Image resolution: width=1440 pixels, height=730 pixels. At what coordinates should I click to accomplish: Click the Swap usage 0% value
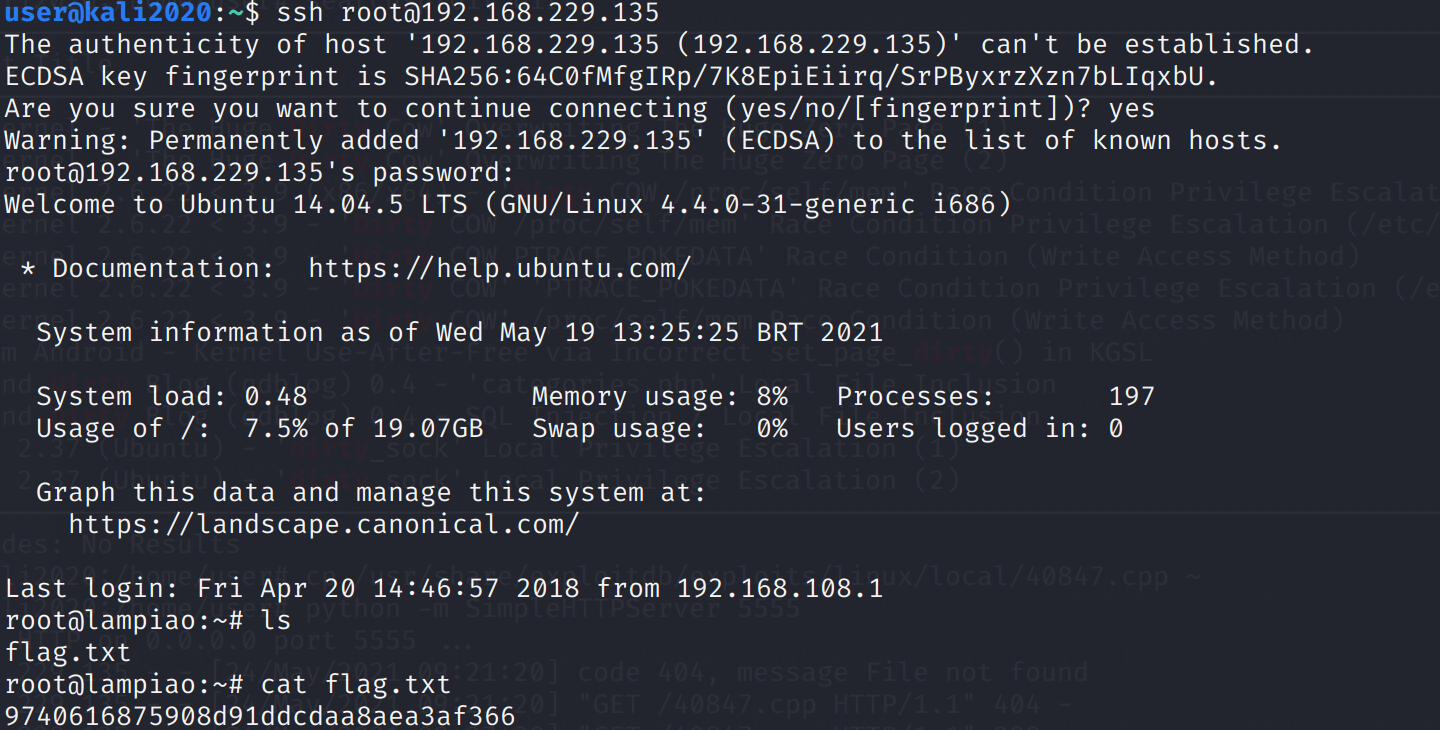pos(771,428)
